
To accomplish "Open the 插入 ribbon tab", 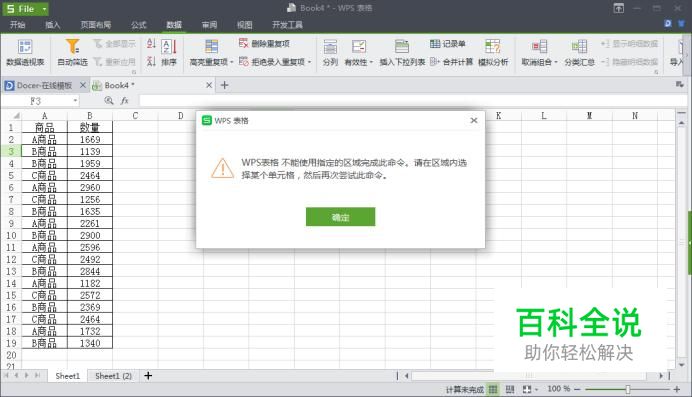I will tap(53, 25).
